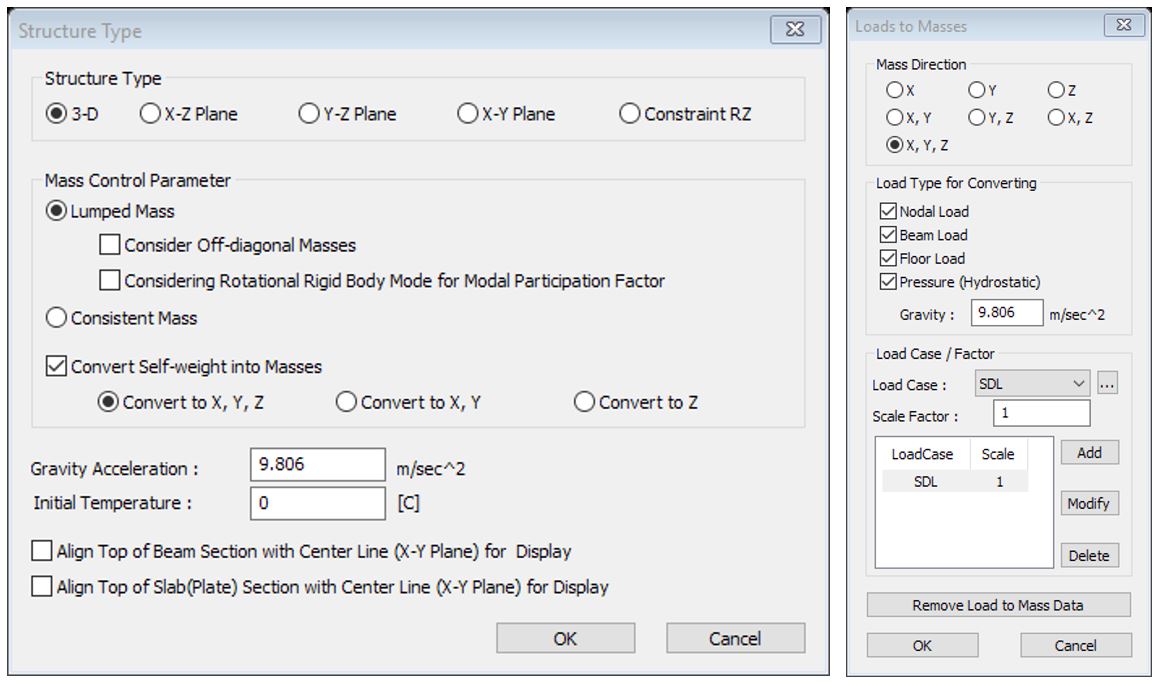Toggle the Pressure (Hydrostatic) checkbox

click(888, 282)
